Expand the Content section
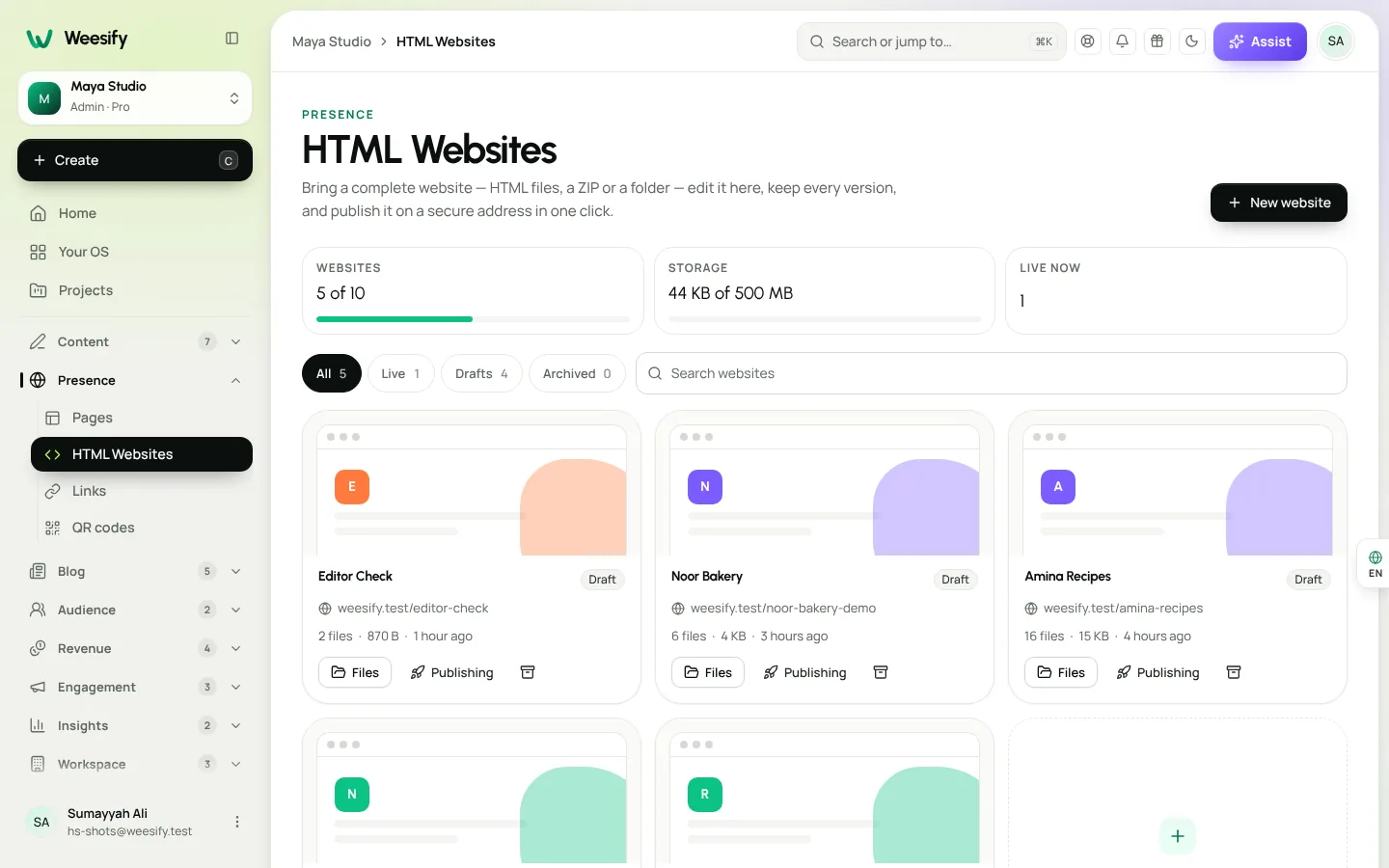 (x=135, y=341)
